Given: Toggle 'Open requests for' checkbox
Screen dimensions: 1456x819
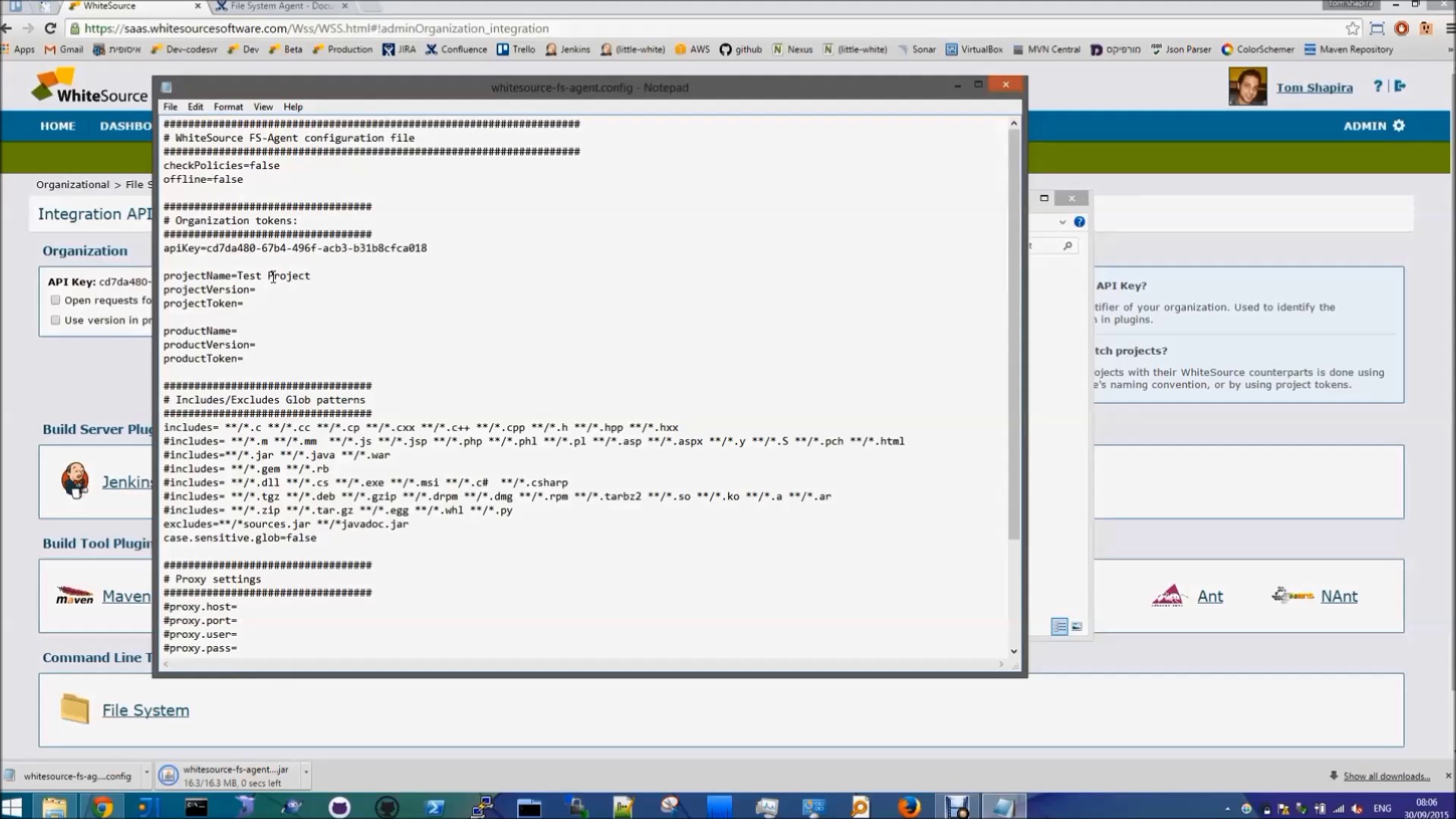Looking at the screenshot, I should point(55,300).
